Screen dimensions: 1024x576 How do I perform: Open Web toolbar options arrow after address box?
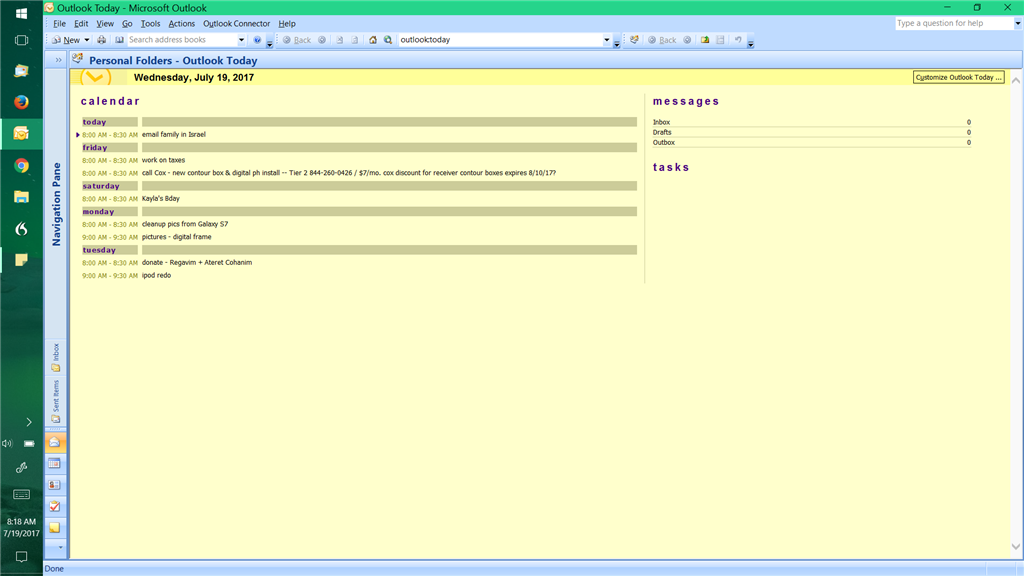pyautogui.click(x=616, y=42)
